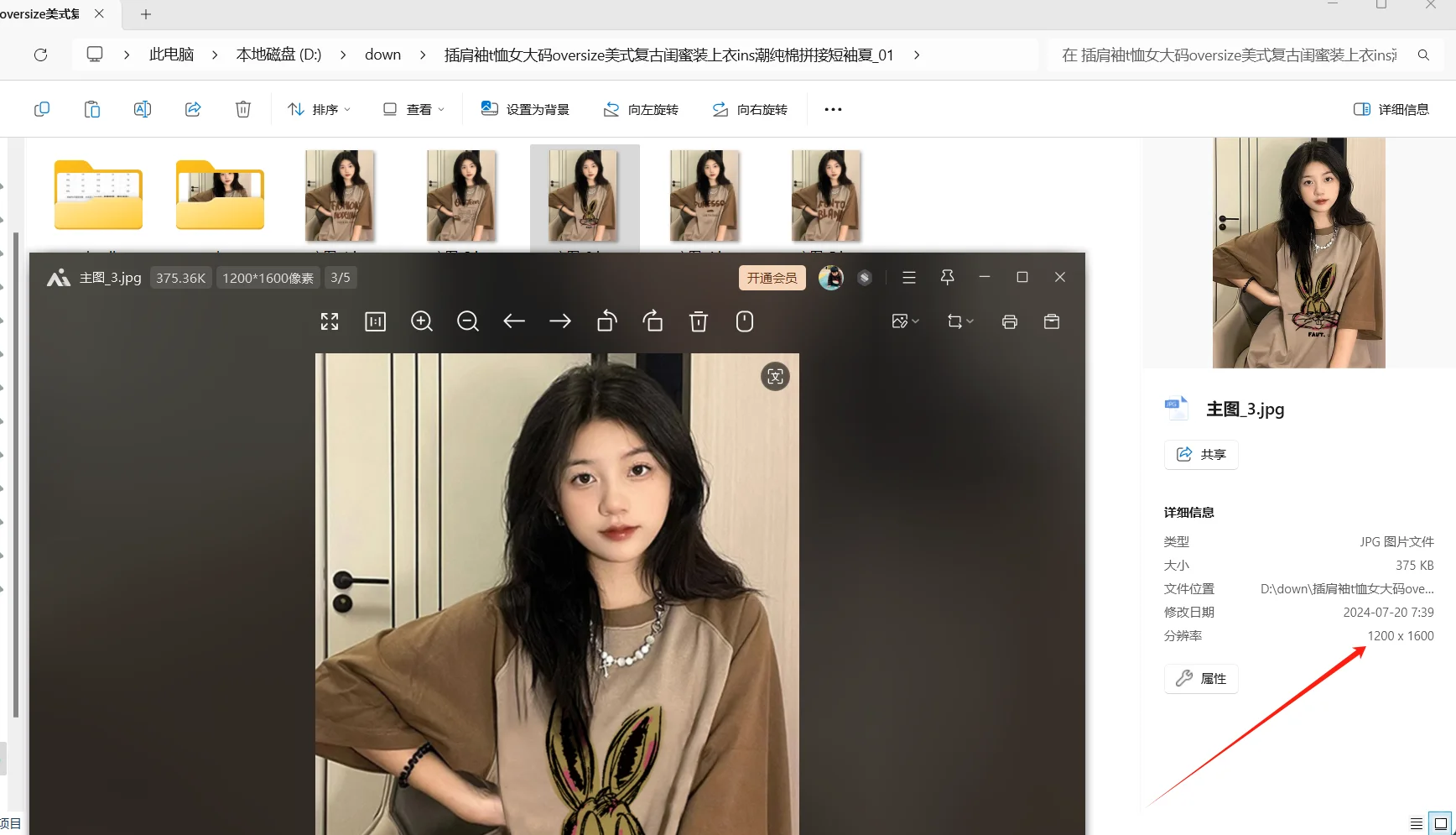1456x835 pixels.
Task: Toggle the 详细信息 details pane in Explorer
Action: [1391, 109]
